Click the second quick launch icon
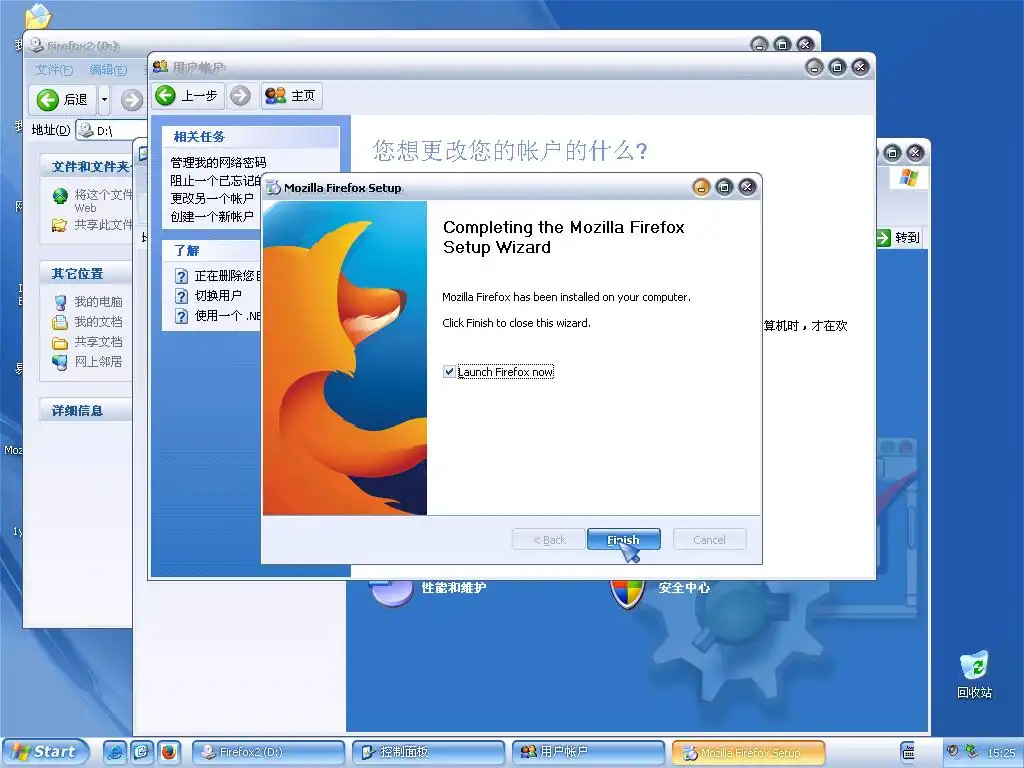Screen dimensions: 1024x768 coord(142,752)
